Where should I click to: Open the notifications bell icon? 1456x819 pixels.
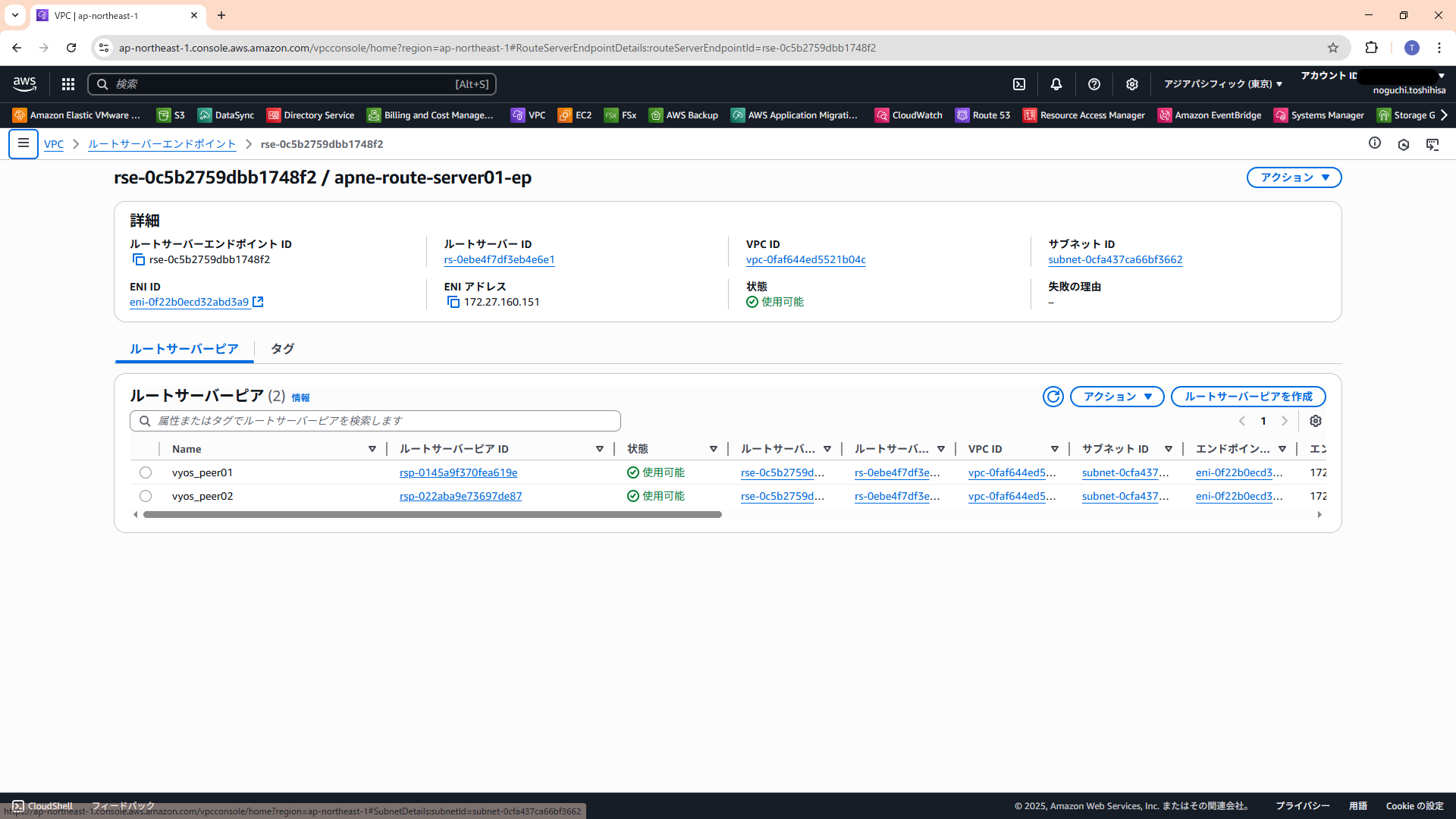click(x=1056, y=84)
